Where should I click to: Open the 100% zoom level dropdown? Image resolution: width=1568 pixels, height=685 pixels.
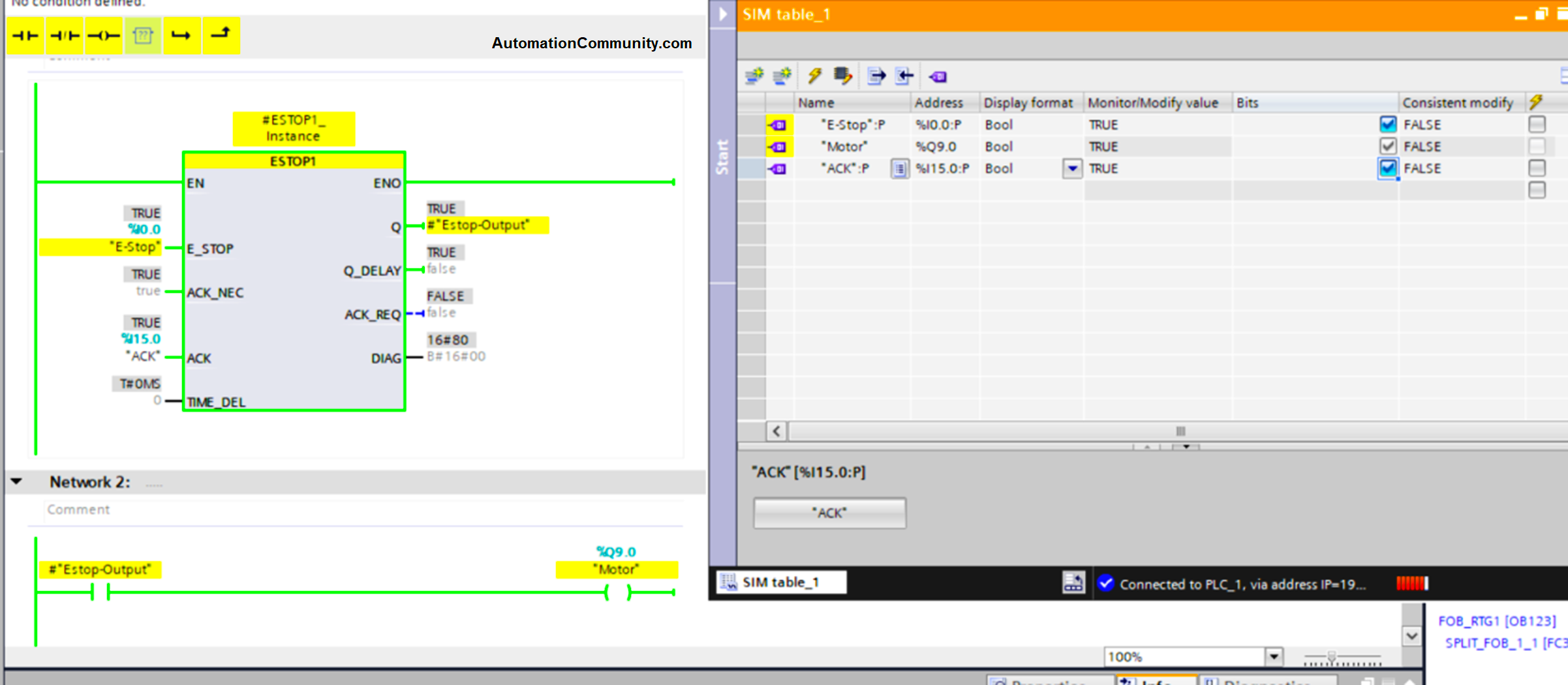click(1274, 656)
